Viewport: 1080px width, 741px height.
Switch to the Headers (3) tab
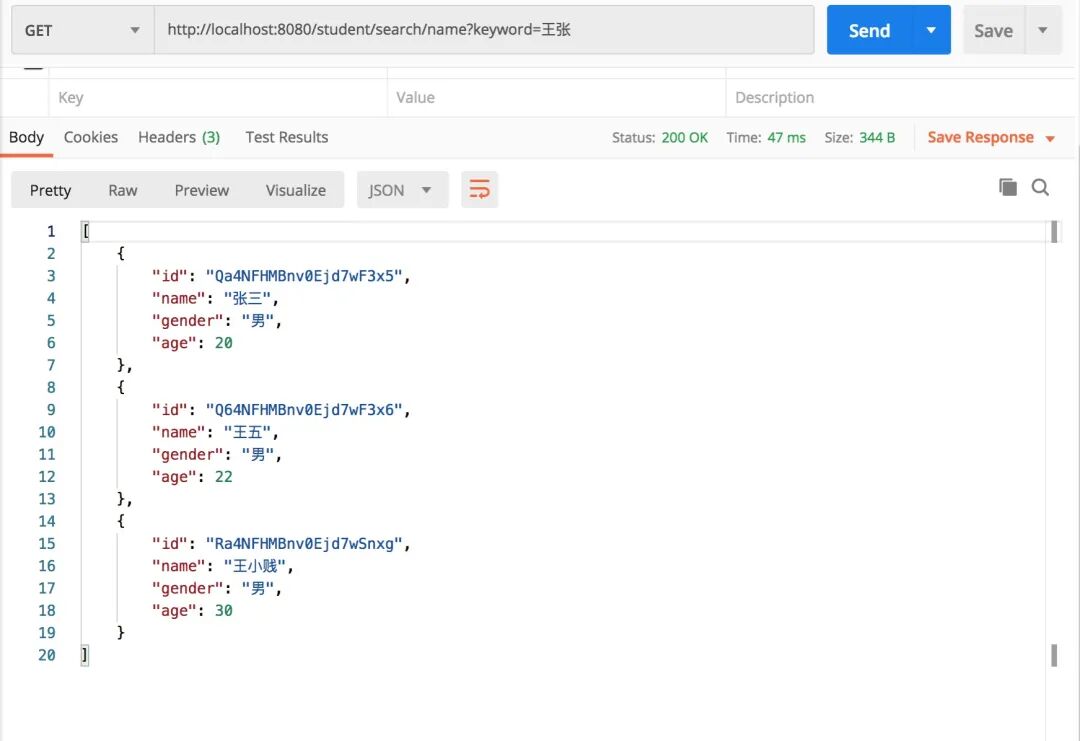tap(179, 137)
